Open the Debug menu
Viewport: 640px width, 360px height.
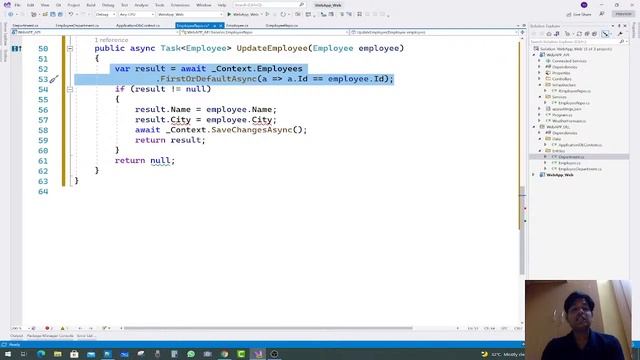[x=108, y=5]
